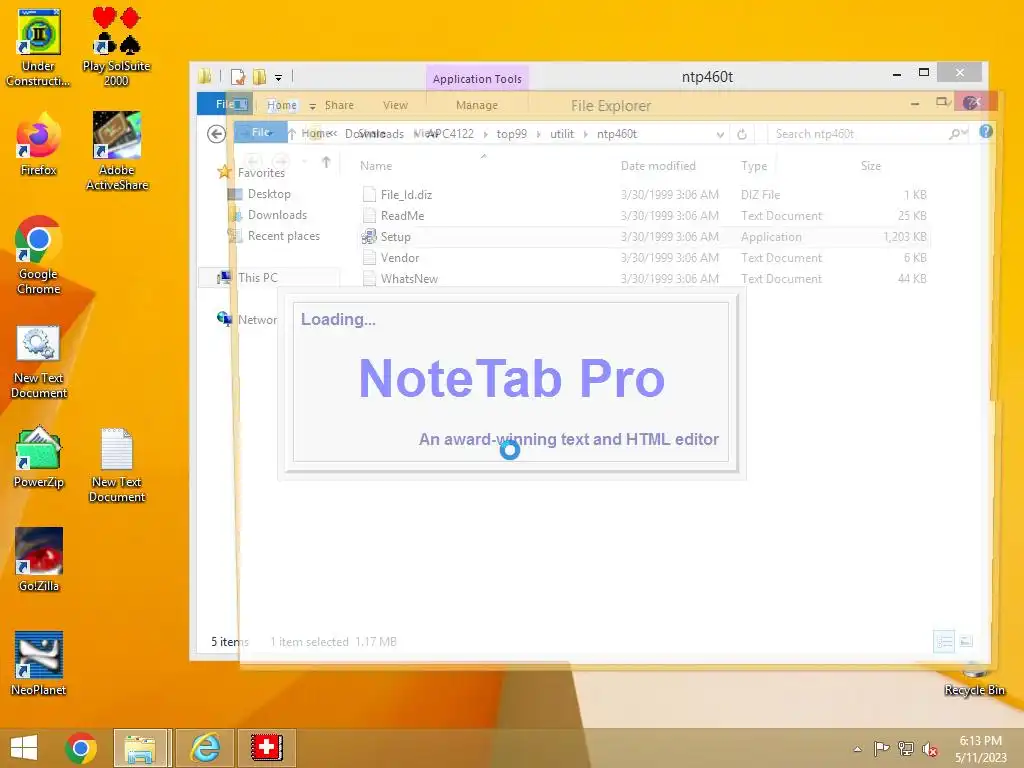Image resolution: width=1024 pixels, height=768 pixels.
Task: Click the muted volume tray icon
Action: tap(930, 749)
